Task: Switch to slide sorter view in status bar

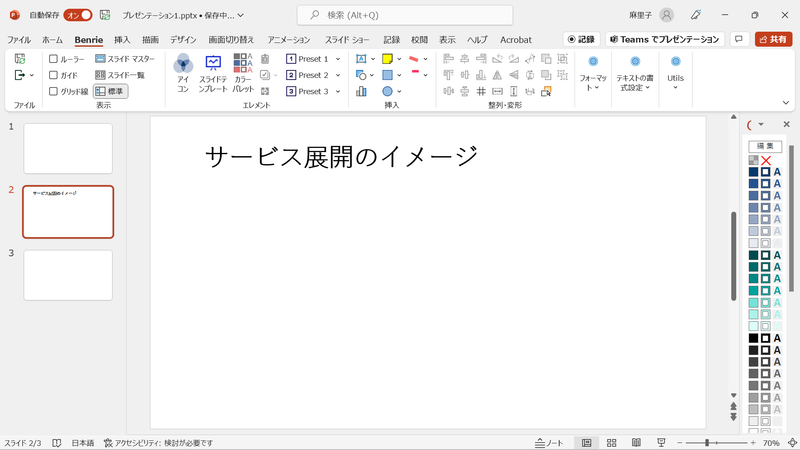Action: [611, 443]
